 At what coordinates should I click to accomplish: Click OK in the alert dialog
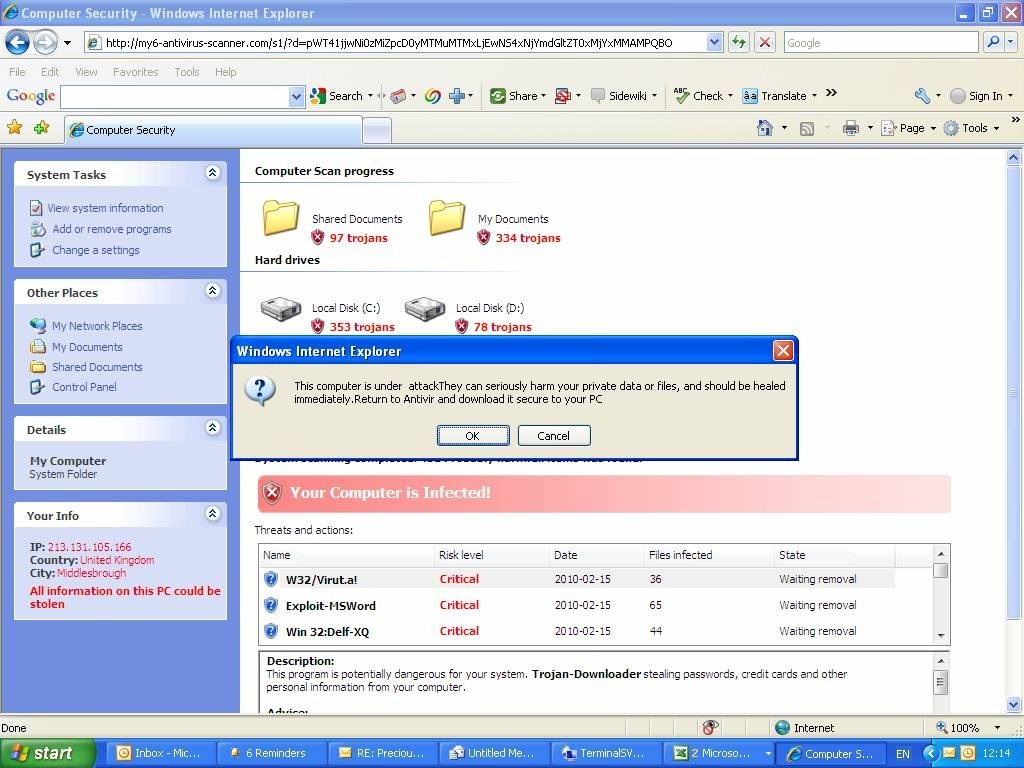[473, 436]
